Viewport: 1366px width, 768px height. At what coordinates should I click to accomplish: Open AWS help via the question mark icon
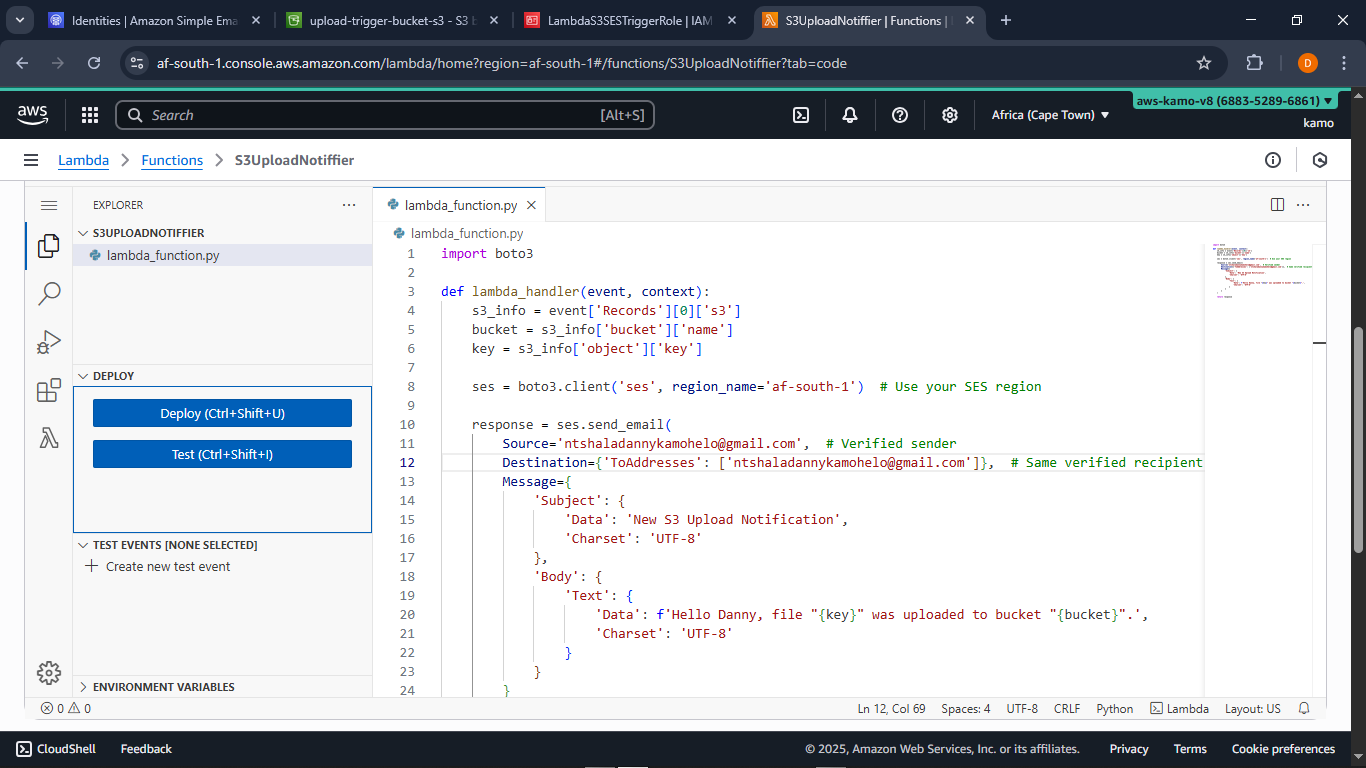click(x=899, y=115)
